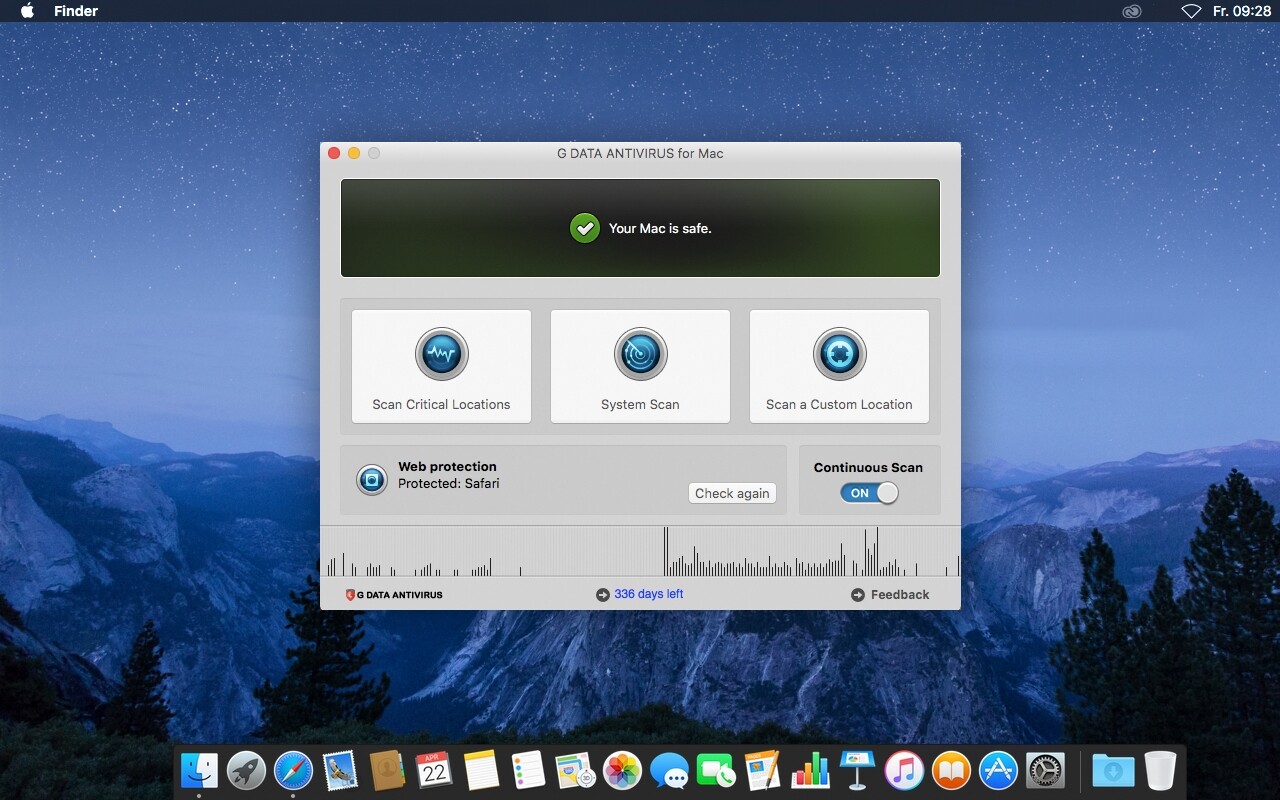
Task: Click the Scan a Custom Location label
Action: [x=839, y=405]
